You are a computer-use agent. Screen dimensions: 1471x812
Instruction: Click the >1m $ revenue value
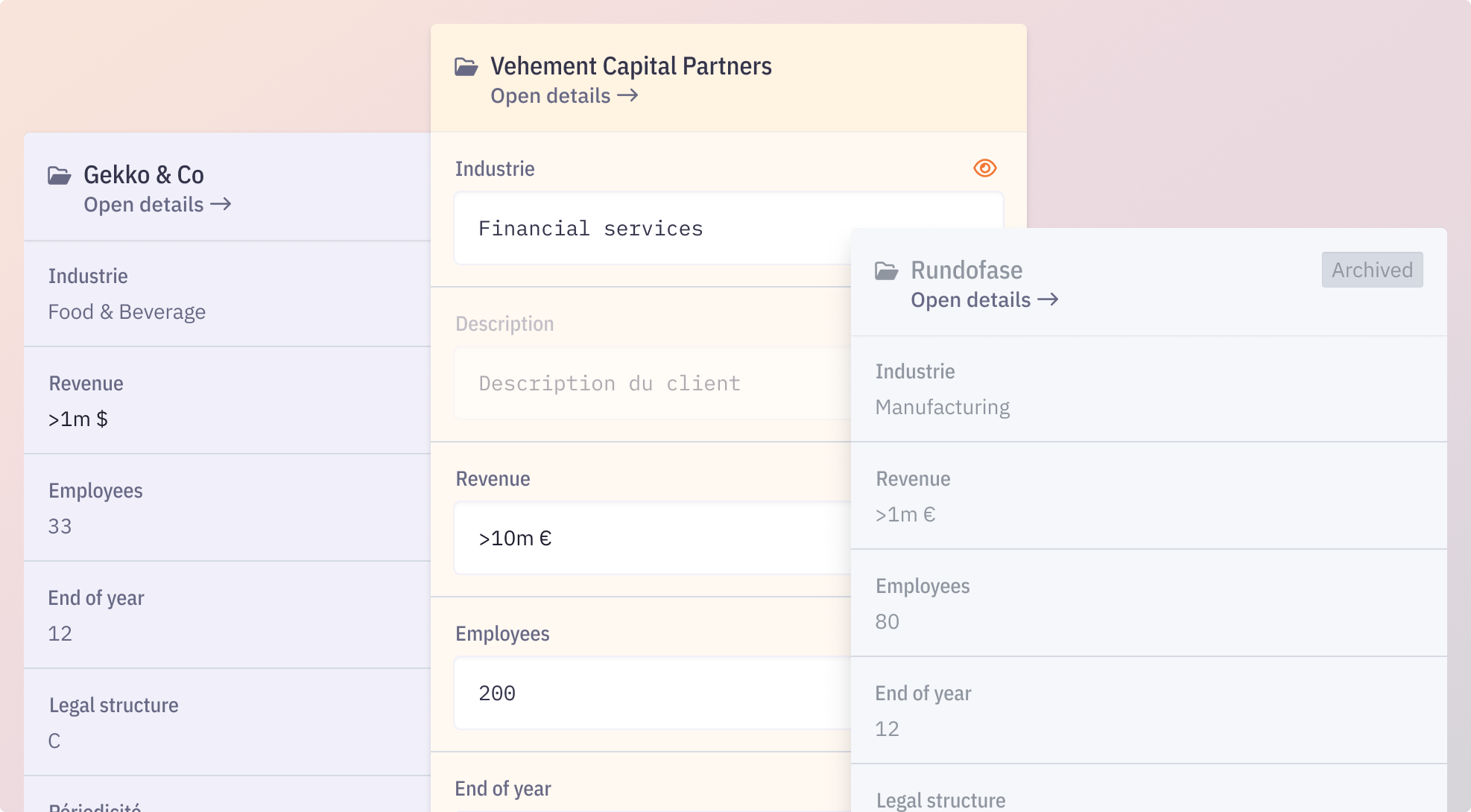pos(78,419)
